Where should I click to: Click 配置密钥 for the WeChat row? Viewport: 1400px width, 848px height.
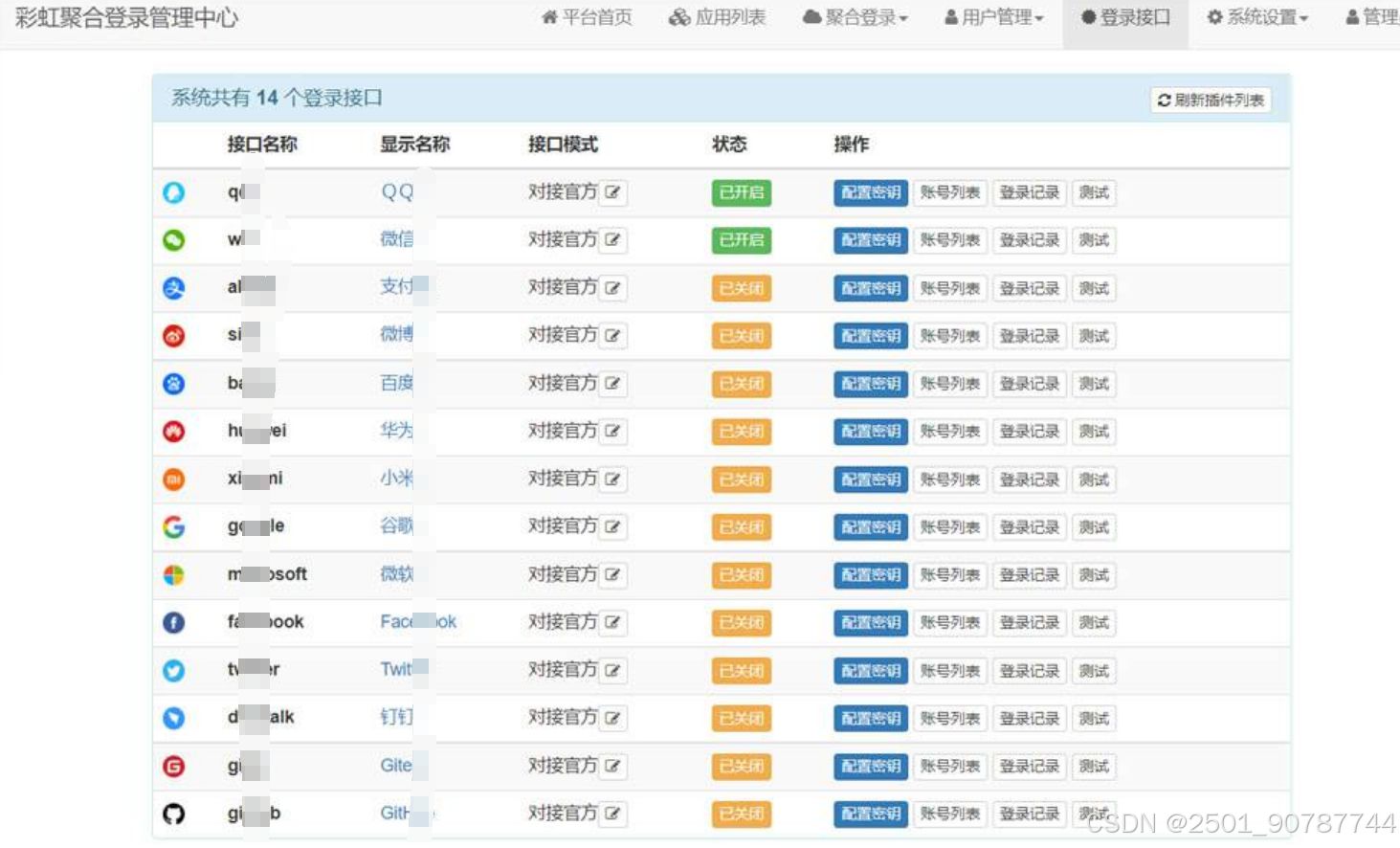(869, 240)
